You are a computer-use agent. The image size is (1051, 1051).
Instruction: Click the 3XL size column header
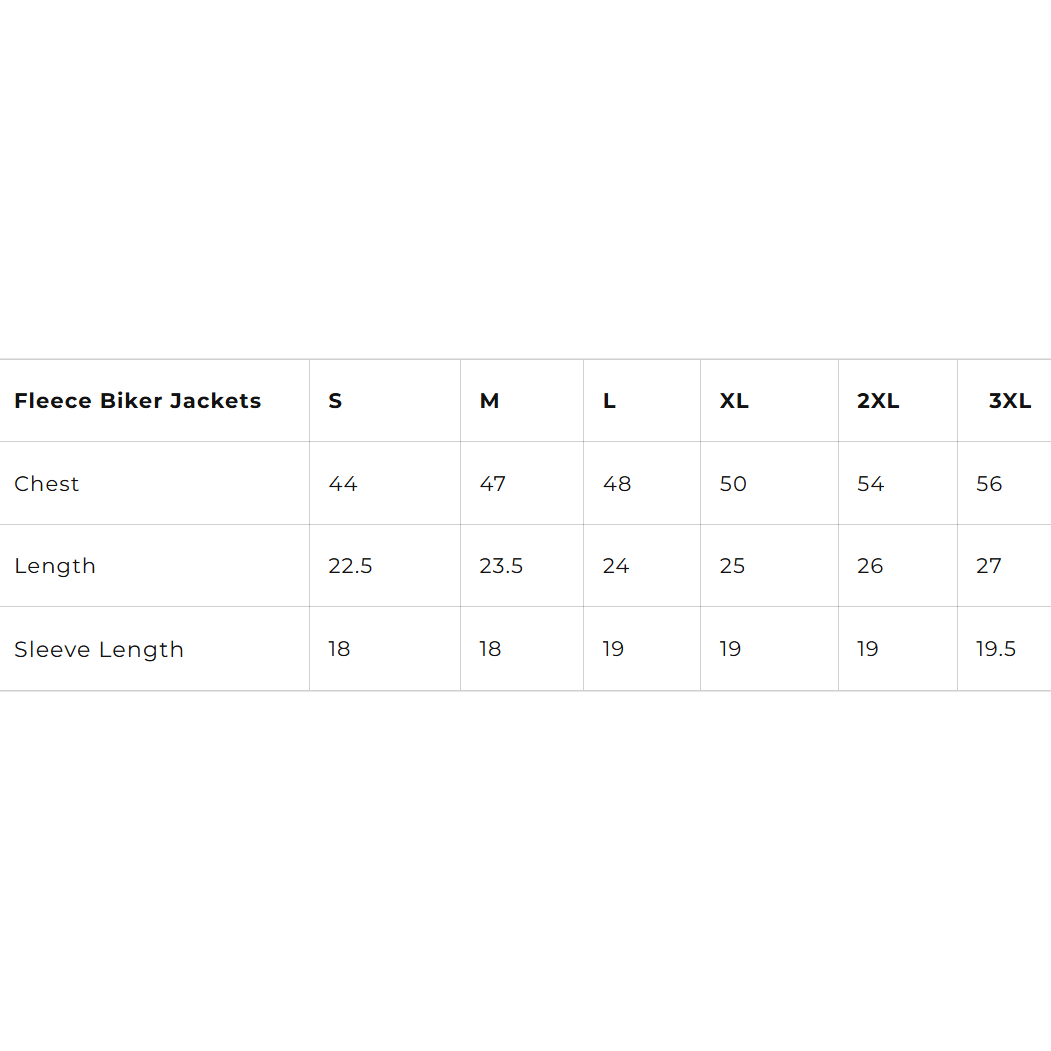1009,401
